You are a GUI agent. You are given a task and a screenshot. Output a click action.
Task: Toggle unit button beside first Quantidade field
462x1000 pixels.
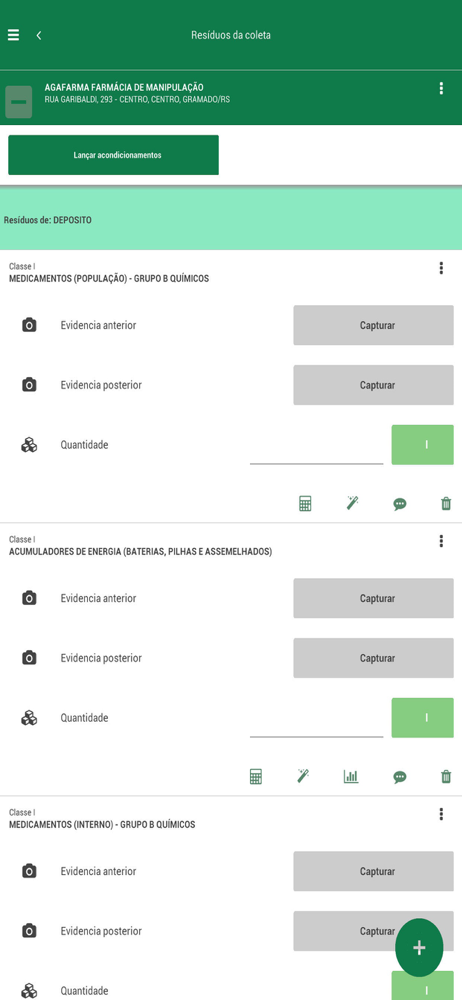[x=422, y=445]
